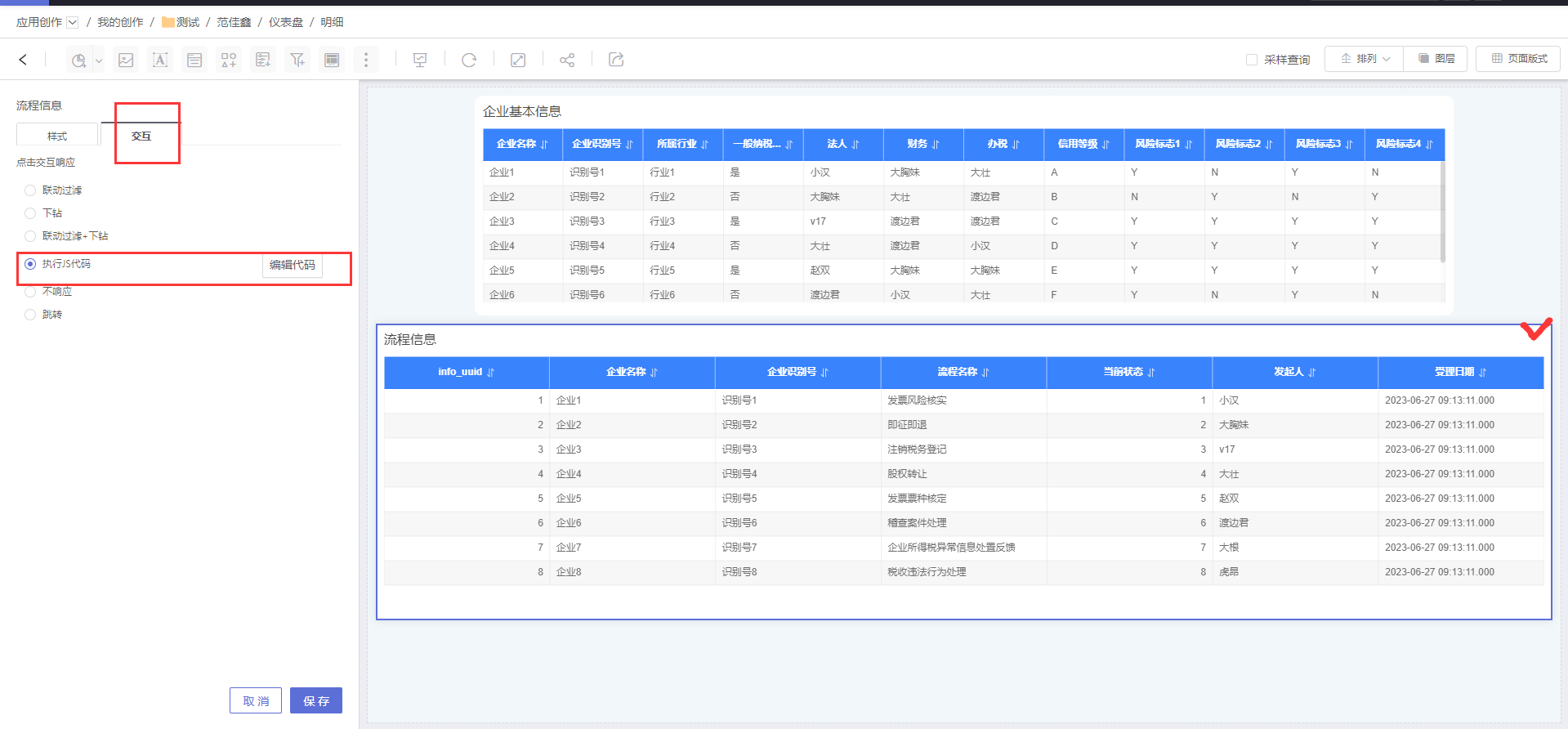Open the more options vertical dots
The height and width of the screenshot is (729, 1568).
tap(366, 60)
